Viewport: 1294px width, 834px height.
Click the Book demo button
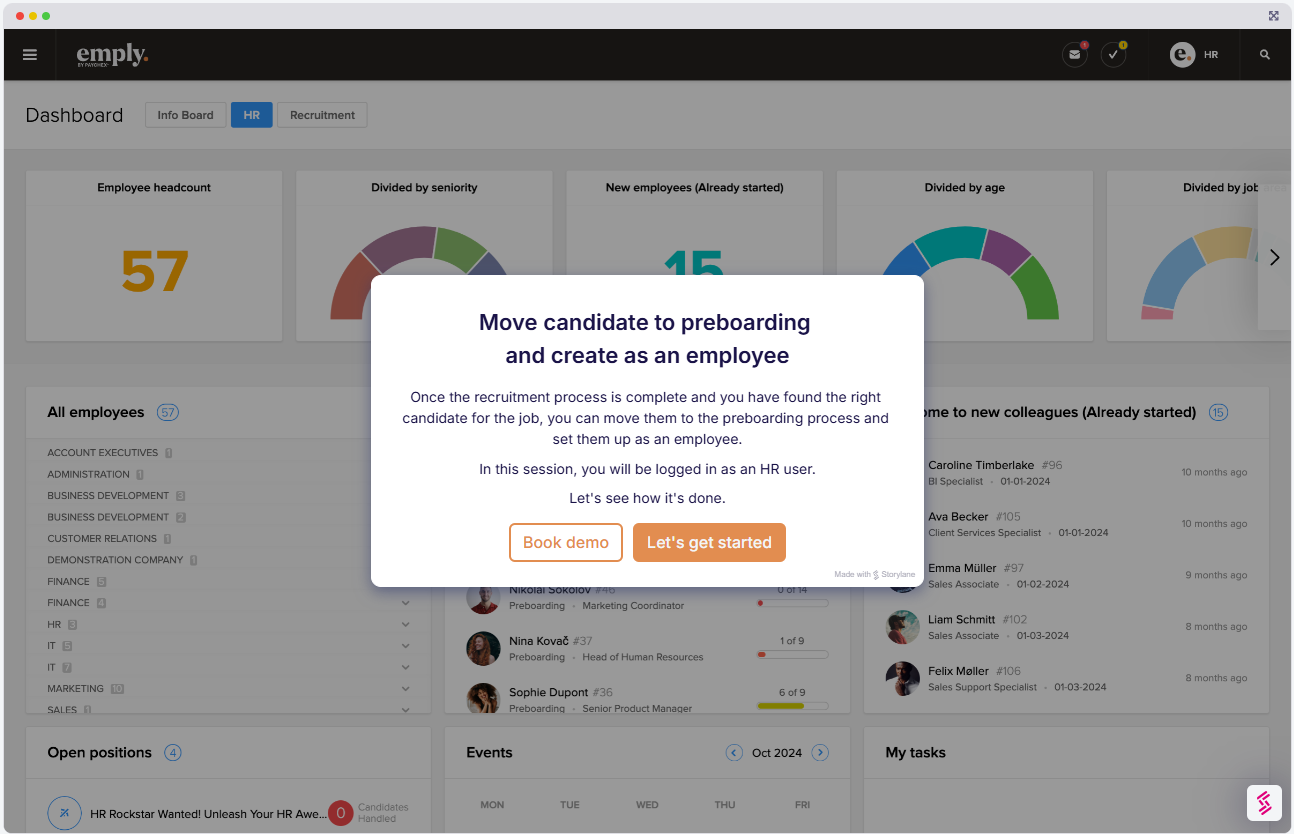pyautogui.click(x=566, y=542)
